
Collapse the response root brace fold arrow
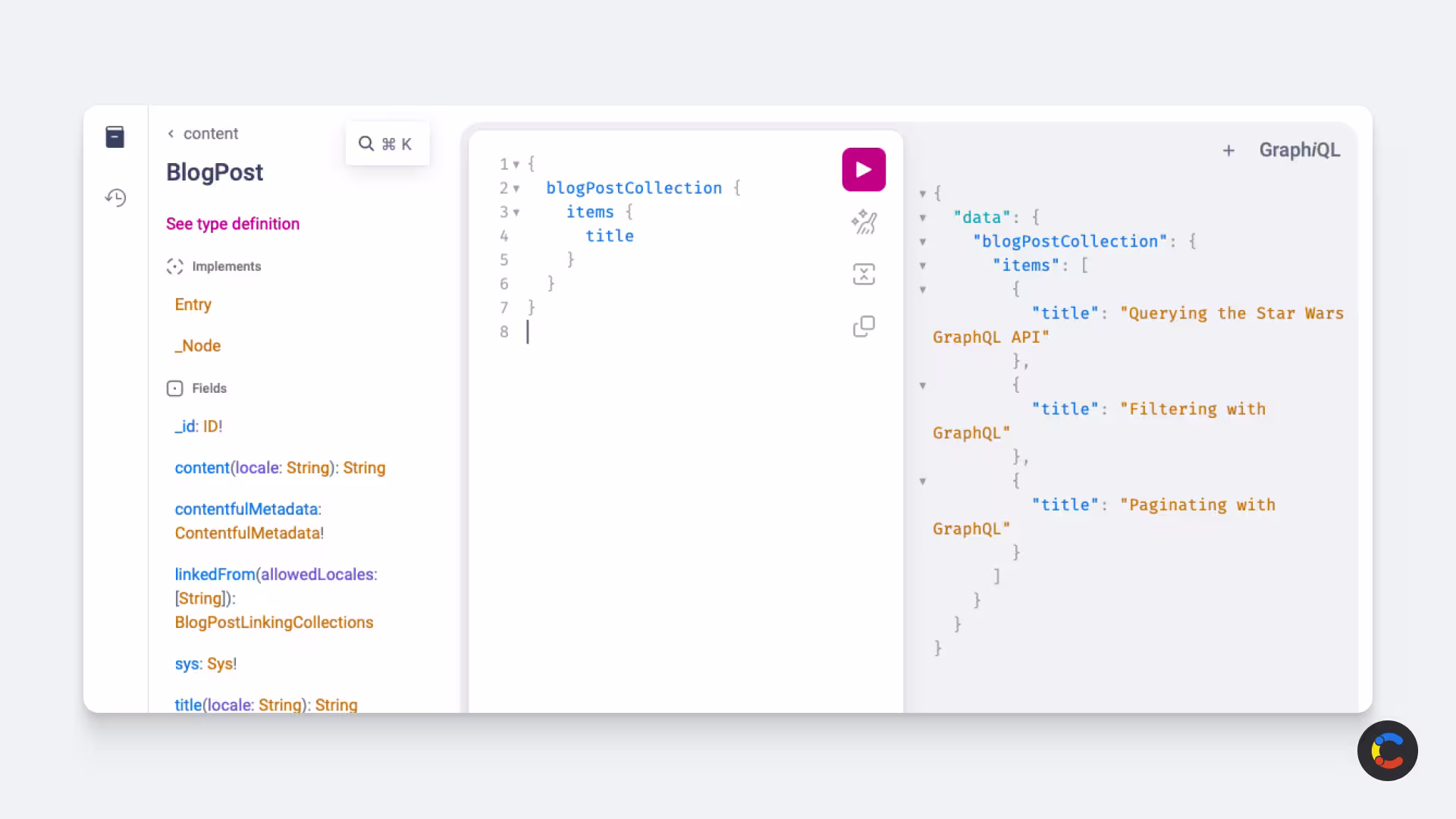923,194
